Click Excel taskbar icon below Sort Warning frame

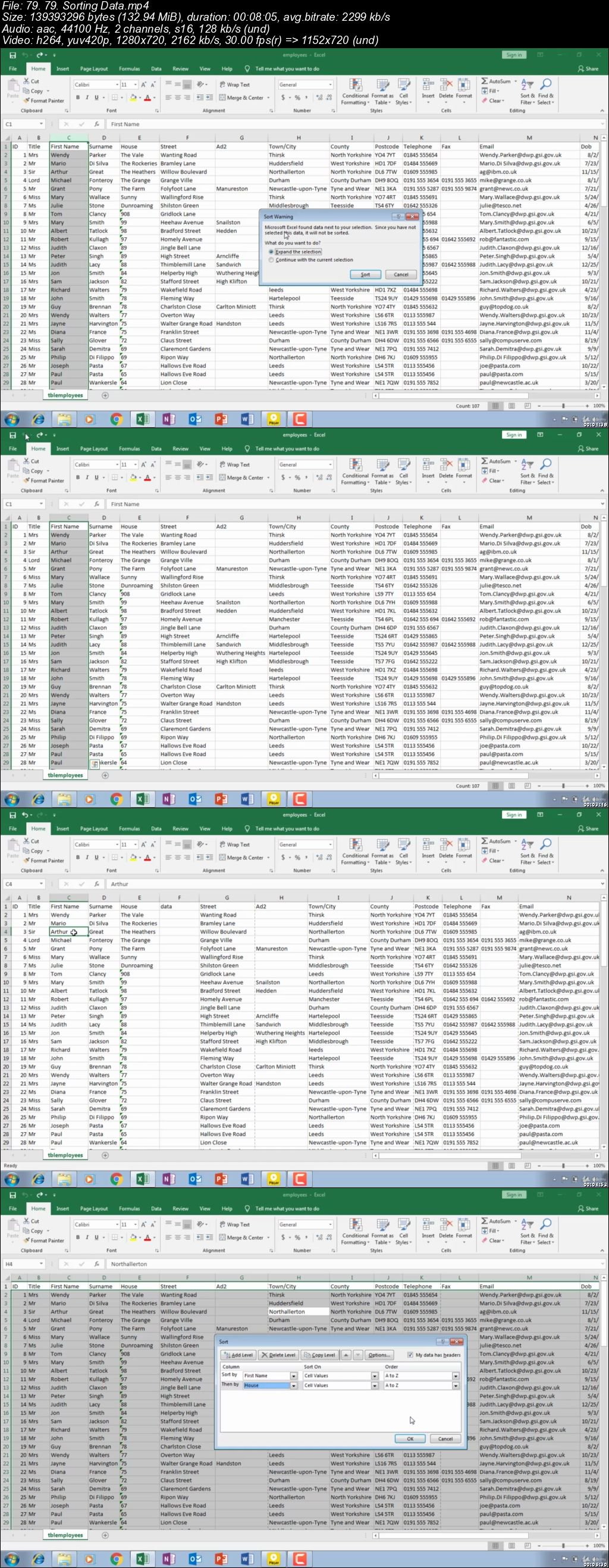coord(143,419)
